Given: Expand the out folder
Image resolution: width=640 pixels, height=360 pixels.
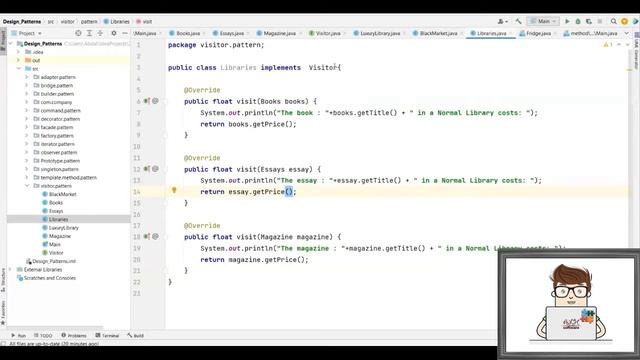Looking at the screenshot, I should tap(18, 60).
